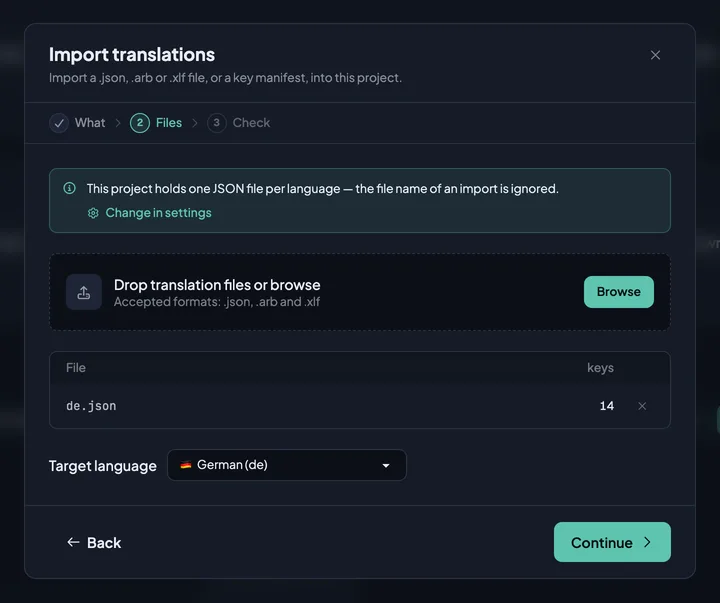This screenshot has height=603, width=720.
Task: Go to the What step
Action: [77, 123]
